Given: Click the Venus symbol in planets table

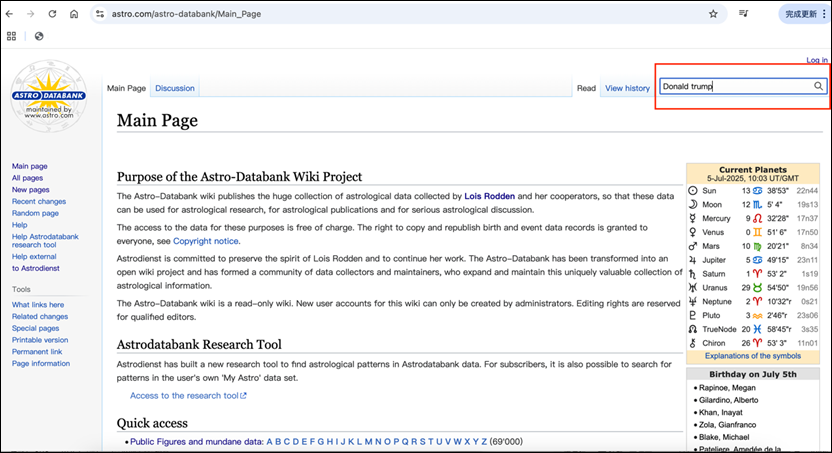Looking at the screenshot, I should click(692, 232).
